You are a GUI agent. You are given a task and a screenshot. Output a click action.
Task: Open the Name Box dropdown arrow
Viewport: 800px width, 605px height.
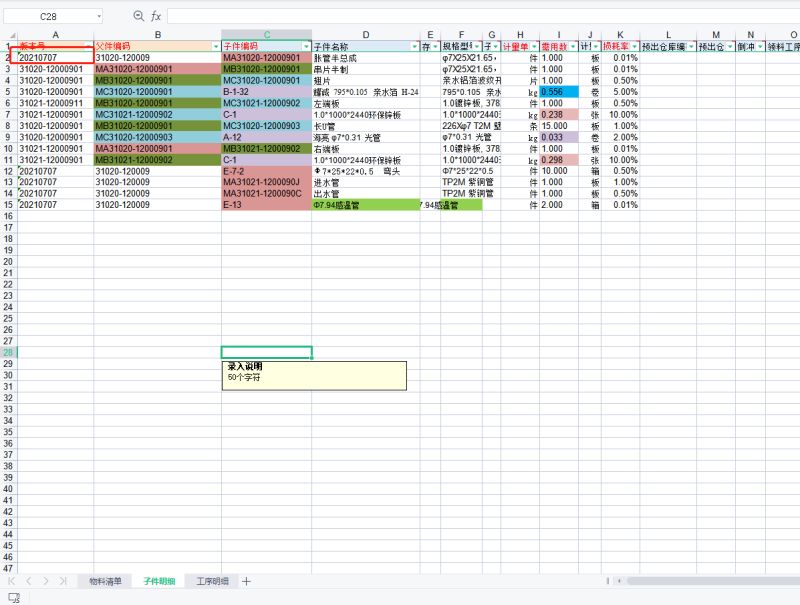coord(98,16)
